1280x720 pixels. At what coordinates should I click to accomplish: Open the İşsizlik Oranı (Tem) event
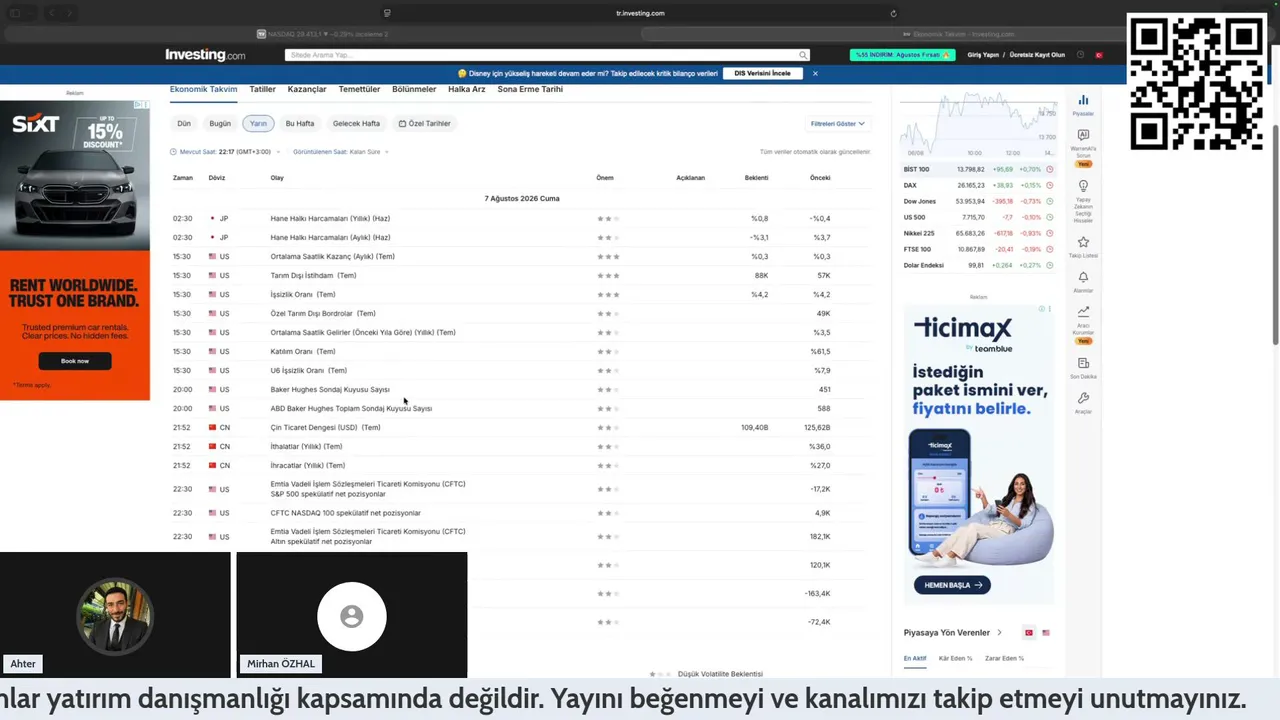303,295
